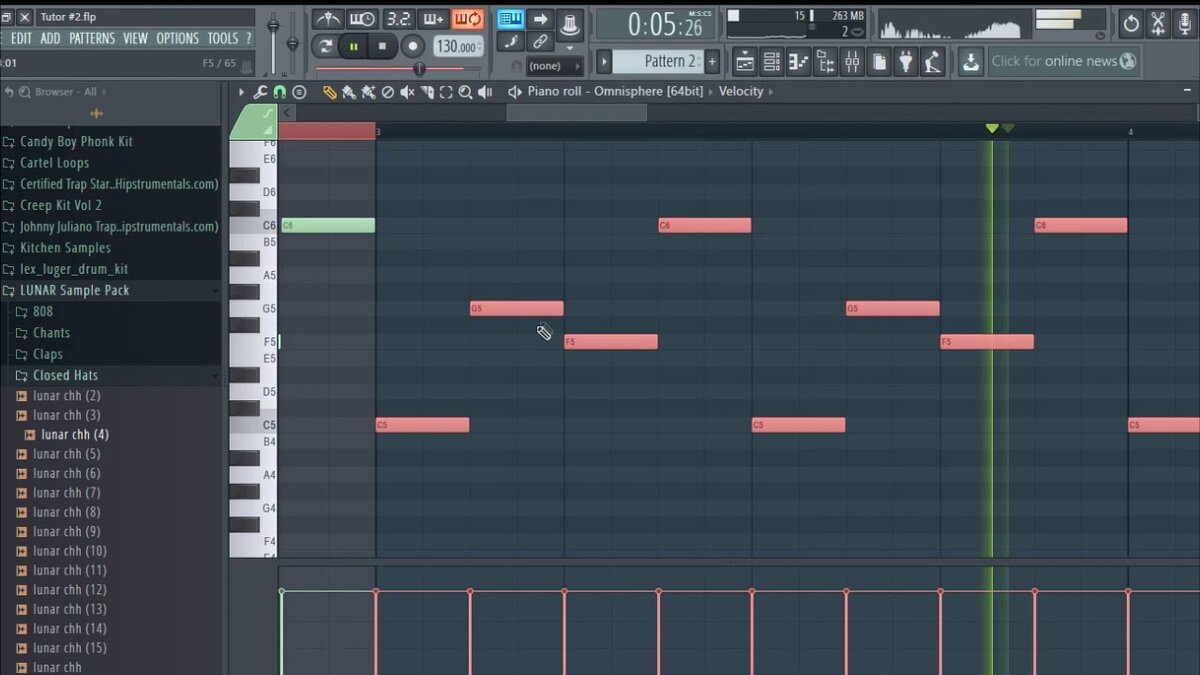Viewport: 1200px width, 675px height.
Task: Click the project files copy icon
Action: point(879,62)
